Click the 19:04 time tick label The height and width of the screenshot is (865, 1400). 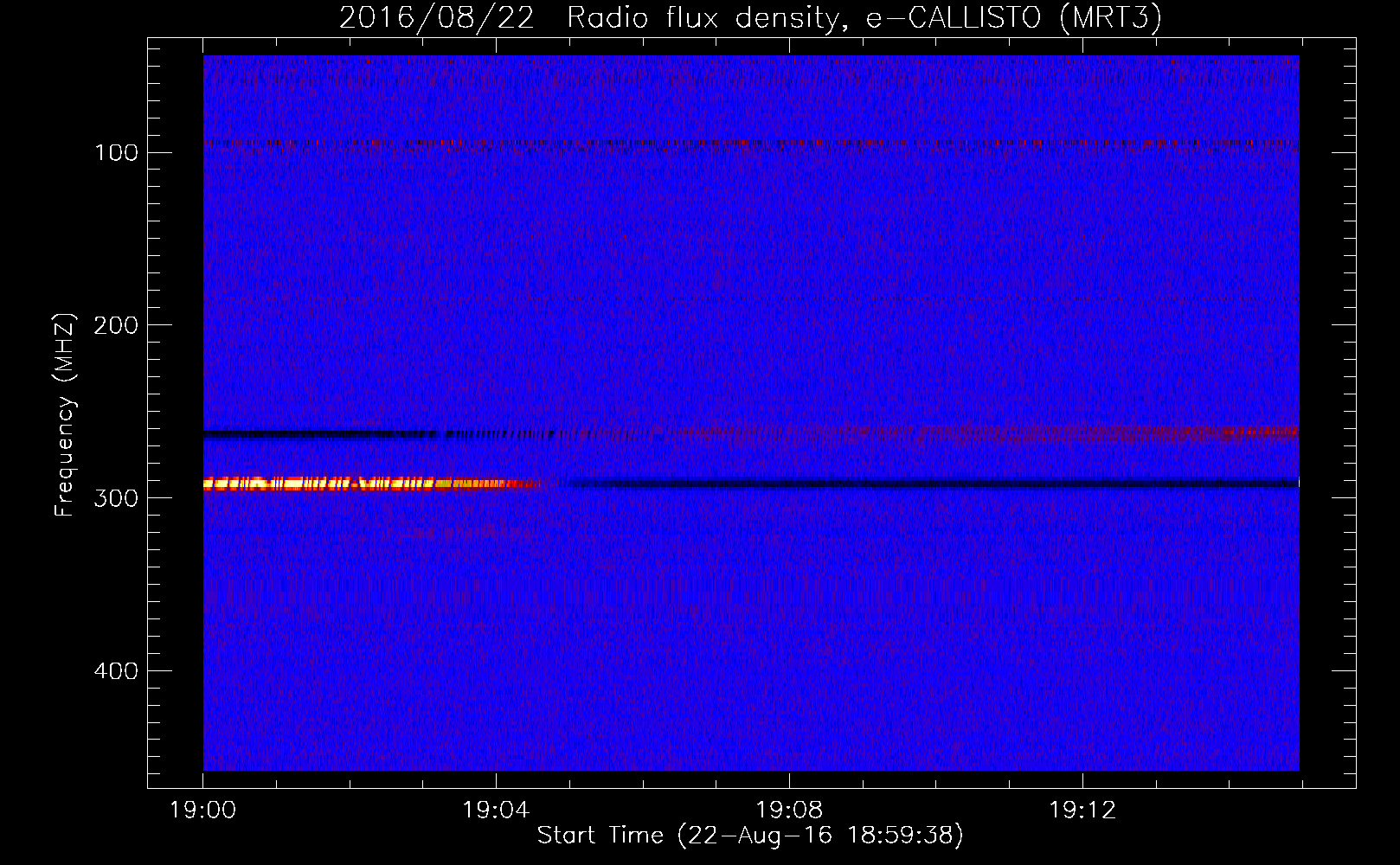coord(496,811)
